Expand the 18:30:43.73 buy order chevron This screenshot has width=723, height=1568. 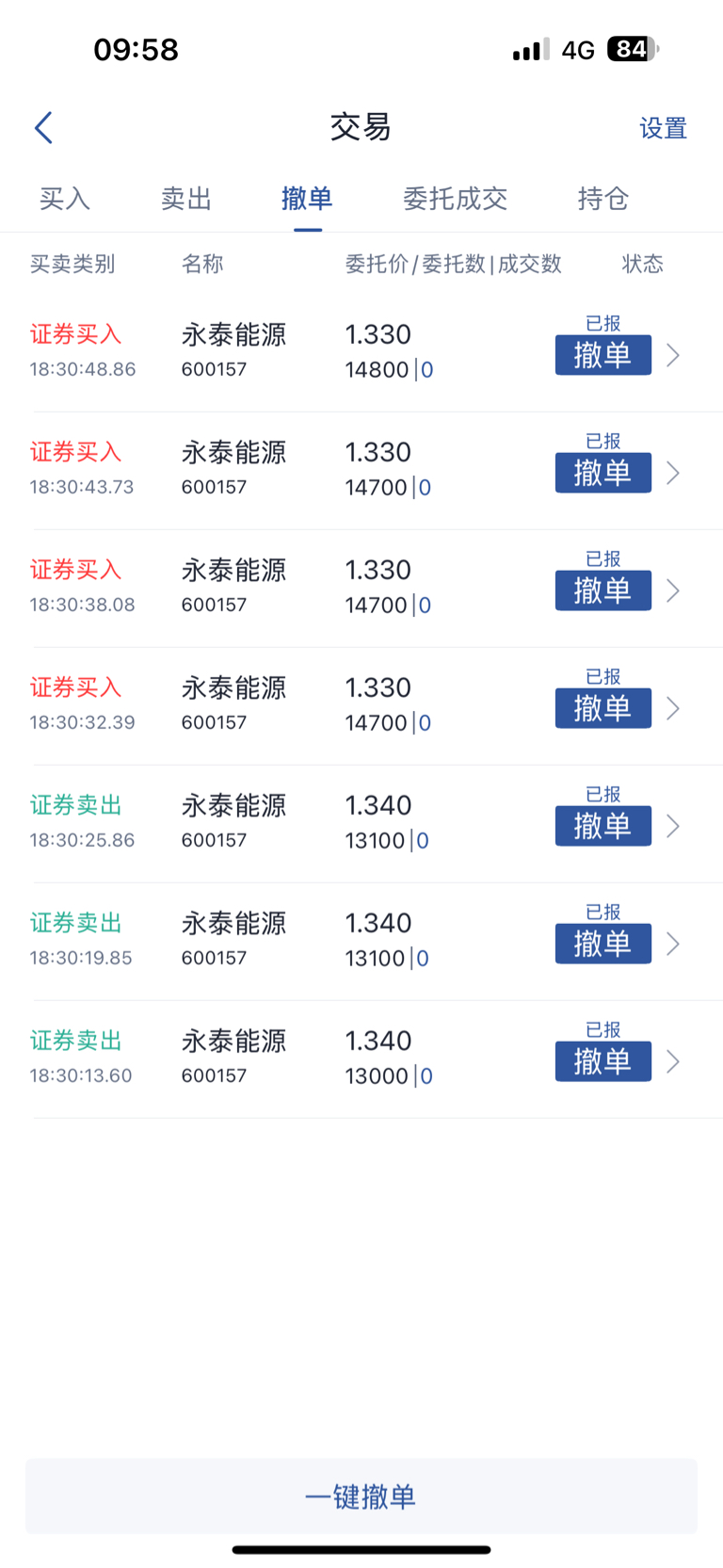(x=673, y=473)
